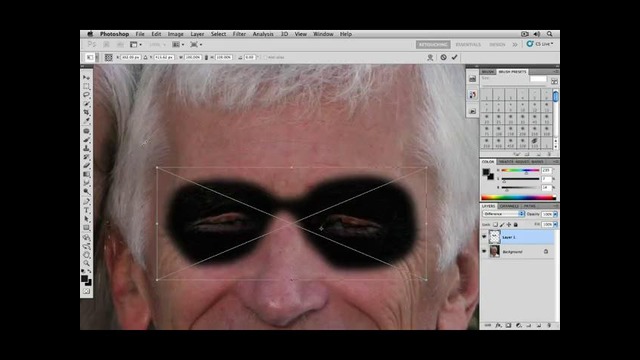Open the File menu

[140, 34]
